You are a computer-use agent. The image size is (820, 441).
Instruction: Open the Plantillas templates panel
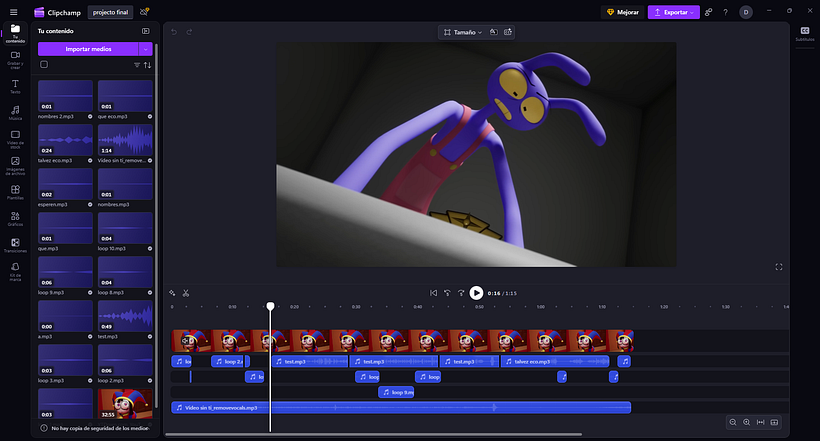pos(15,190)
